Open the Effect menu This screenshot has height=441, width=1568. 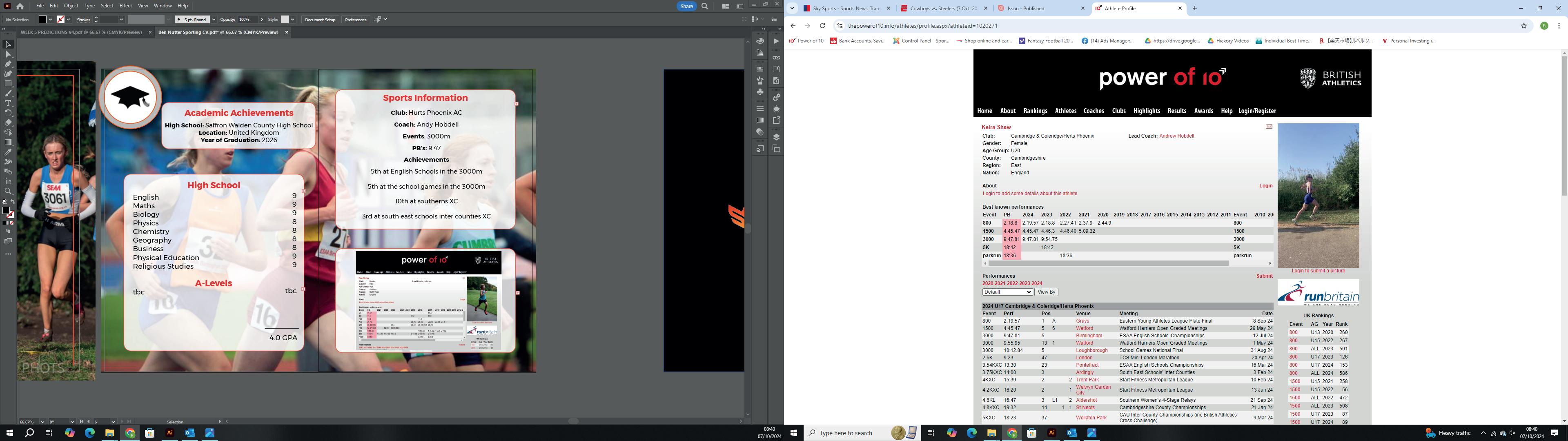125,5
